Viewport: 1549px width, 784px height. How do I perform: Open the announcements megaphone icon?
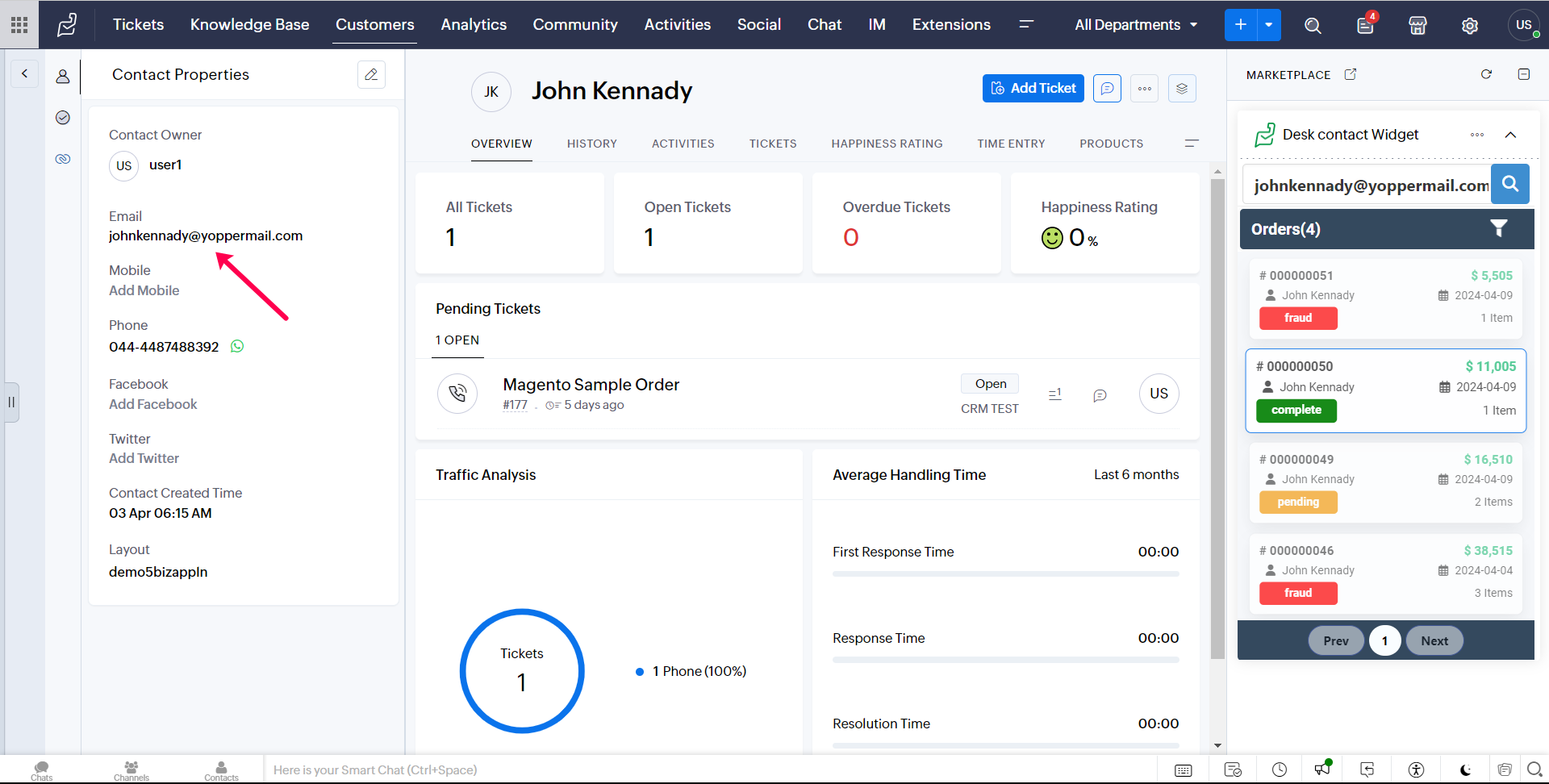pos(1321,769)
